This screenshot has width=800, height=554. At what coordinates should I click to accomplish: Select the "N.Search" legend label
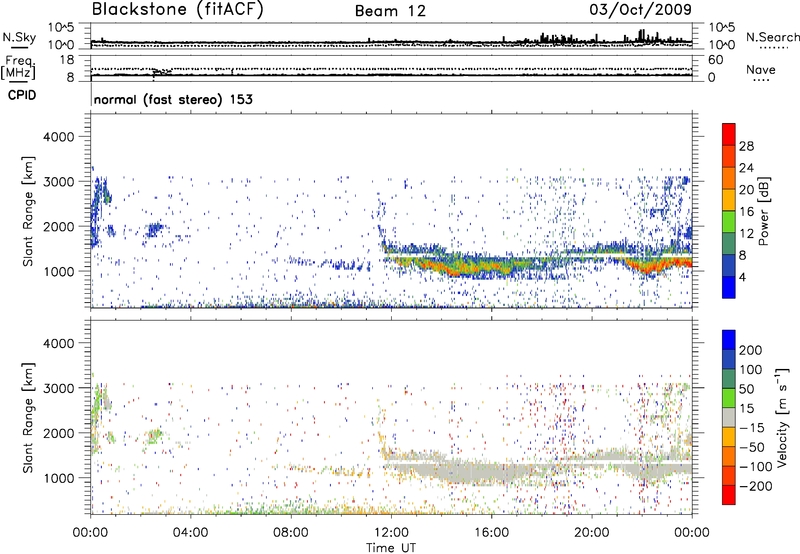772,37
